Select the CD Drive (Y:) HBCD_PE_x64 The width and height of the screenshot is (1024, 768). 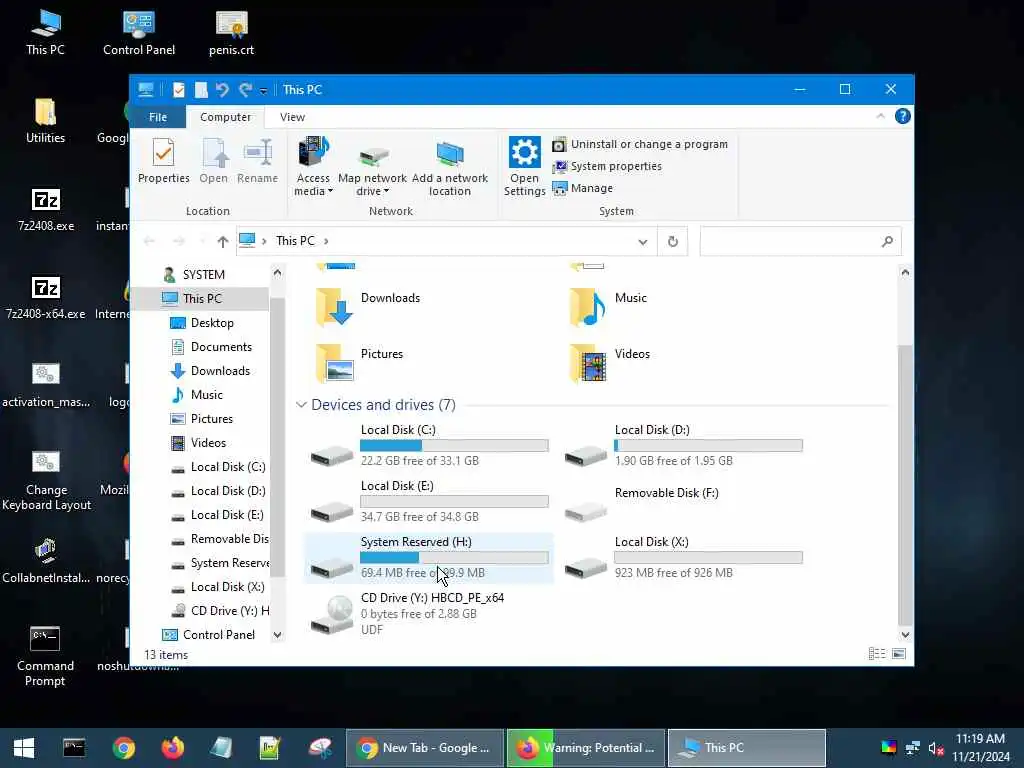pos(428,614)
